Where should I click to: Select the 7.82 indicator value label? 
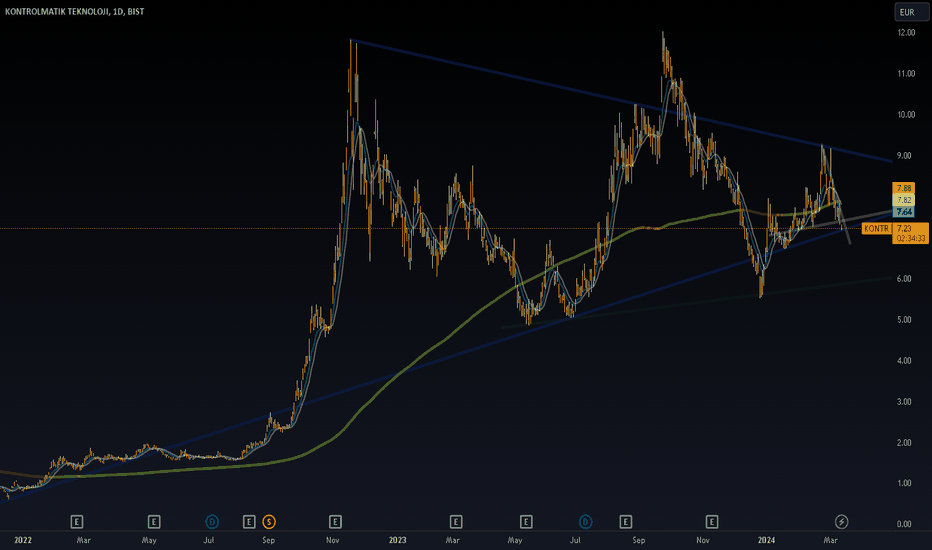tap(904, 200)
